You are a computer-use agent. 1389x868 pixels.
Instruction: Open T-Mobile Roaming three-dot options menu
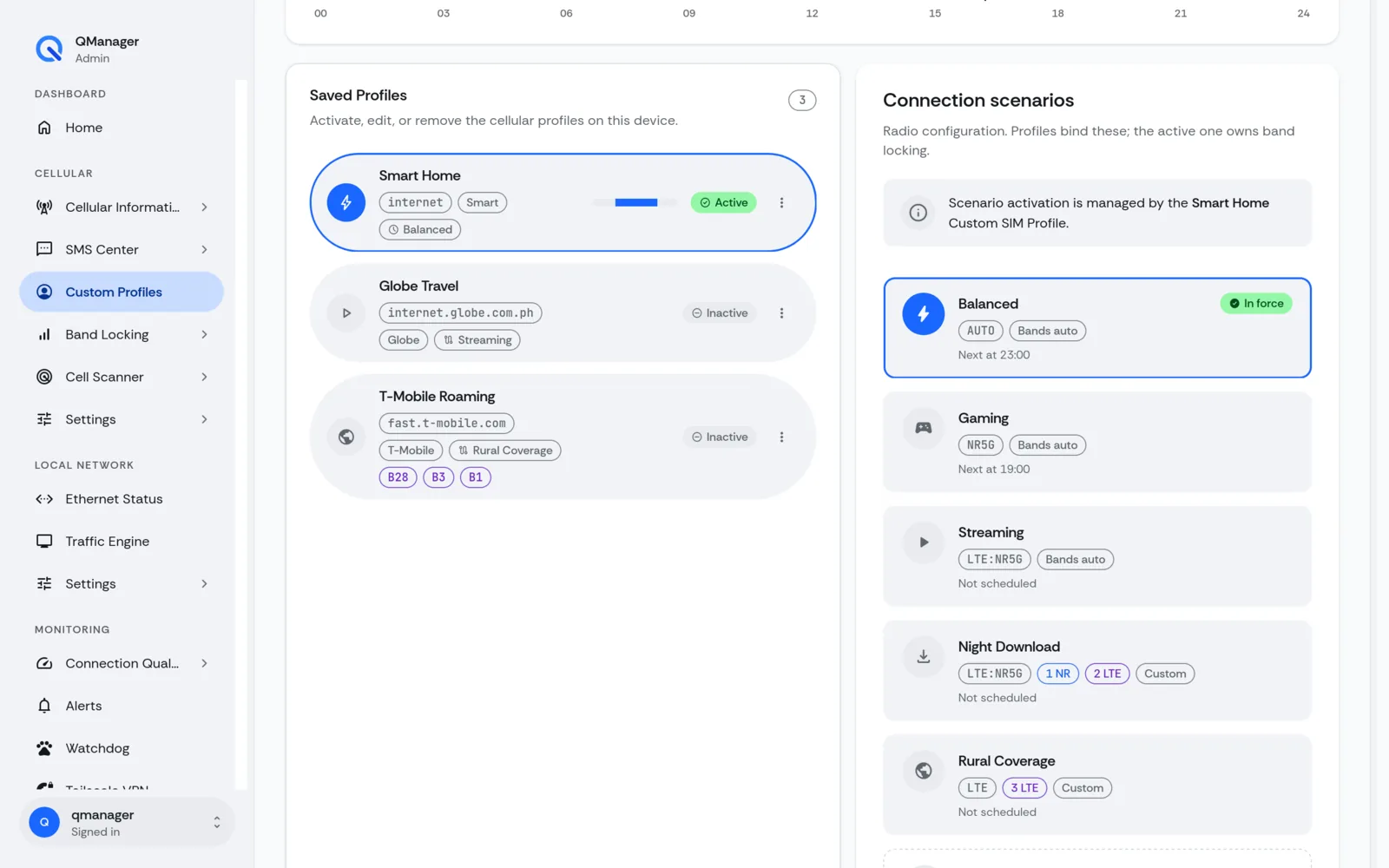(x=781, y=437)
